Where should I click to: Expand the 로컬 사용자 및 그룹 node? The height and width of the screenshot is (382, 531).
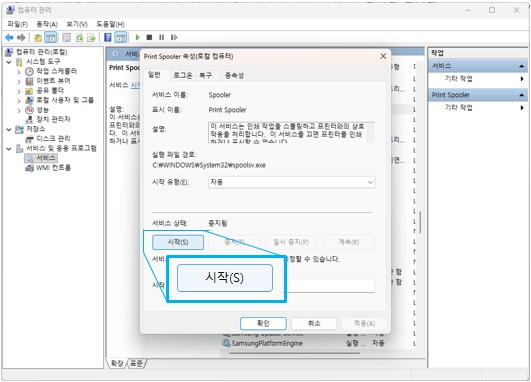19,101
